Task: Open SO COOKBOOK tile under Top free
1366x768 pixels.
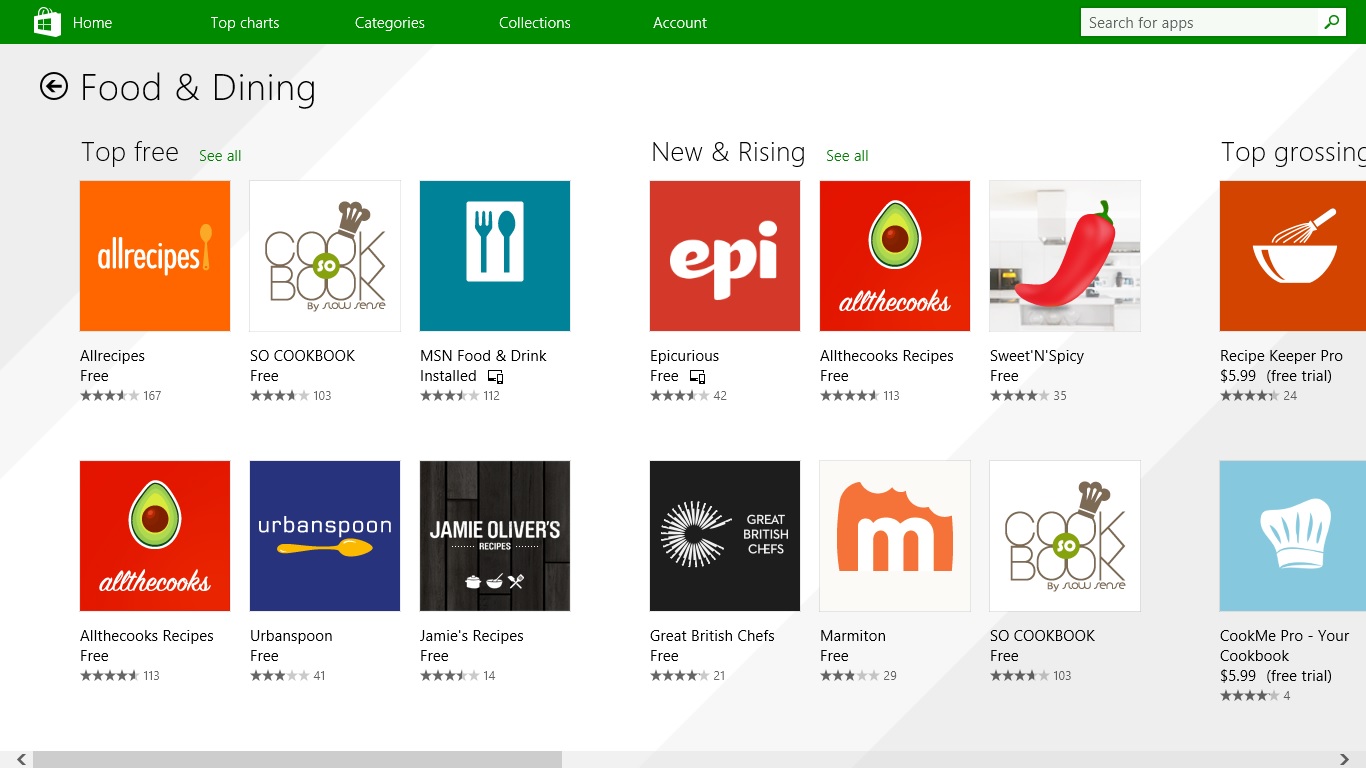Action: pyautogui.click(x=325, y=256)
